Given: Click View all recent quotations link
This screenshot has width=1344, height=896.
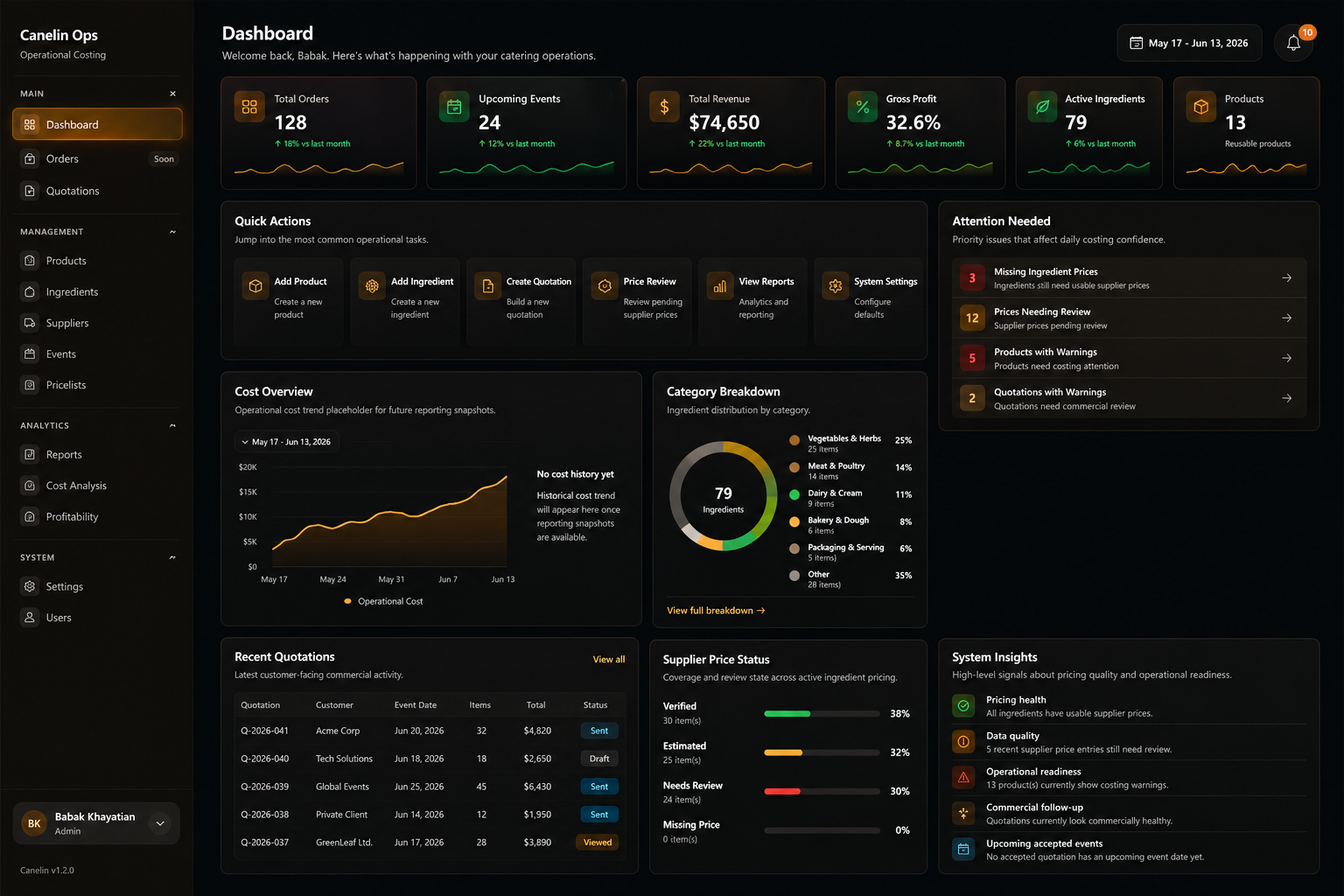Looking at the screenshot, I should pos(608,659).
